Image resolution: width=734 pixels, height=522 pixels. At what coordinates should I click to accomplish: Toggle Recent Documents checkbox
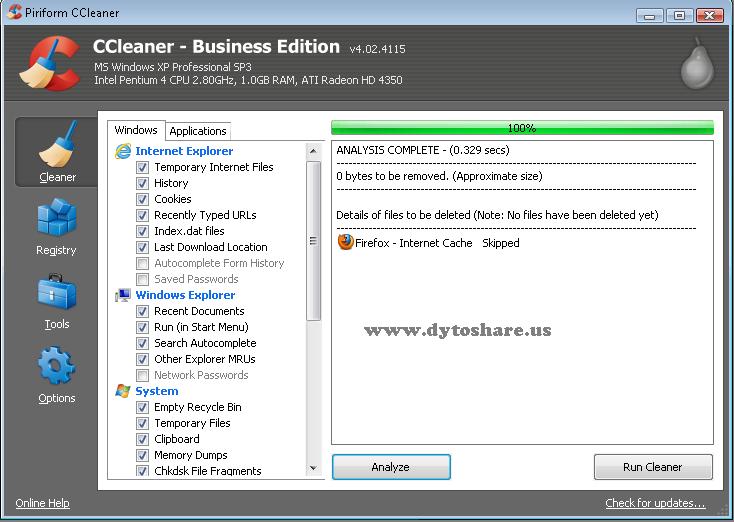142,311
